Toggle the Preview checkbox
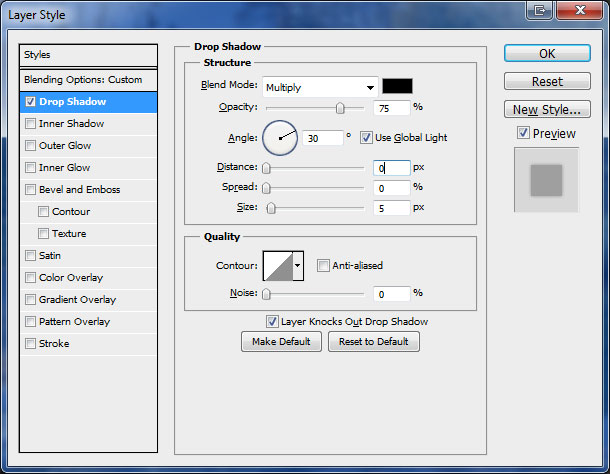Image resolution: width=610 pixels, height=474 pixels. [x=523, y=133]
